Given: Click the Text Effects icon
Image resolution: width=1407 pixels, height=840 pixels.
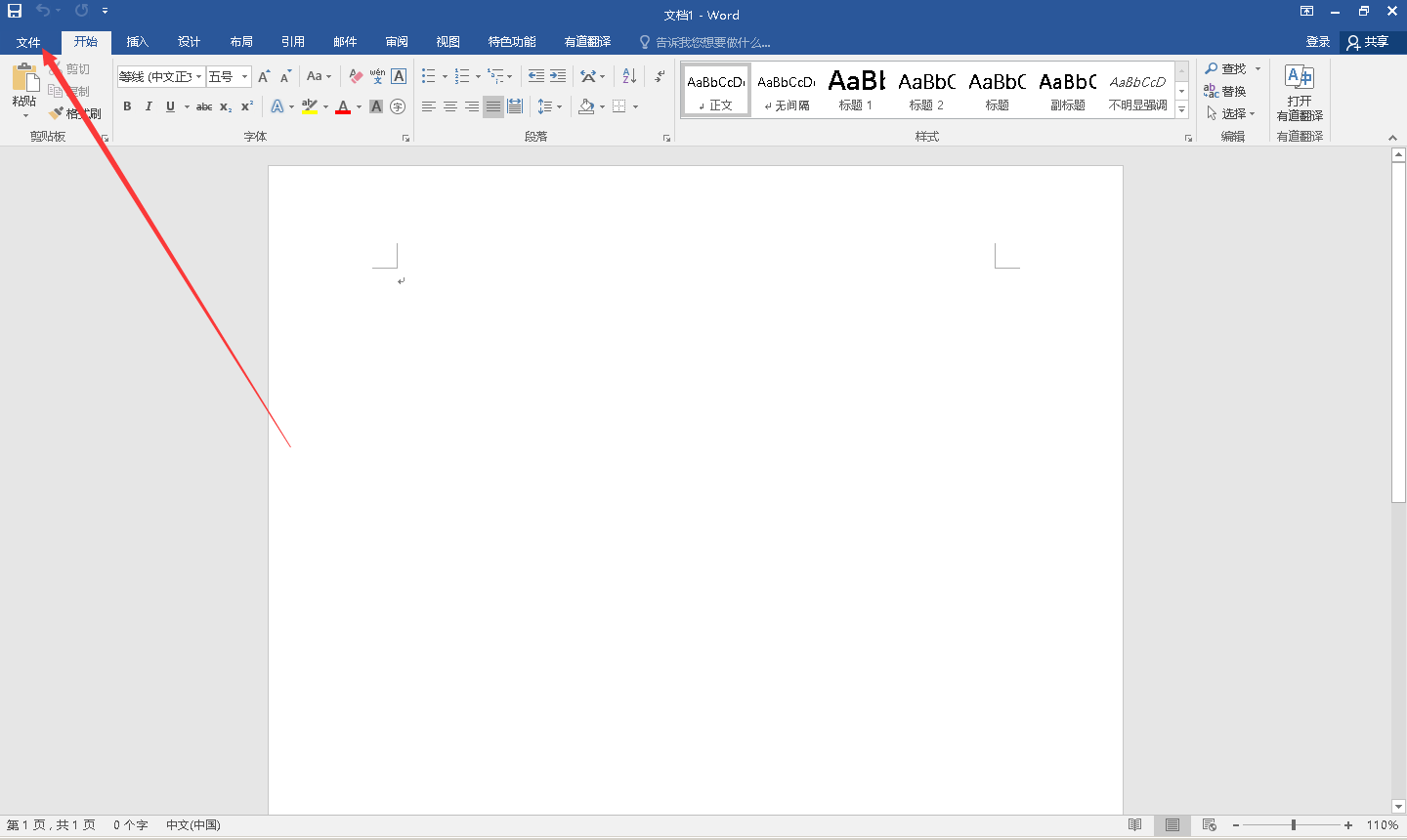Looking at the screenshot, I should (x=277, y=106).
